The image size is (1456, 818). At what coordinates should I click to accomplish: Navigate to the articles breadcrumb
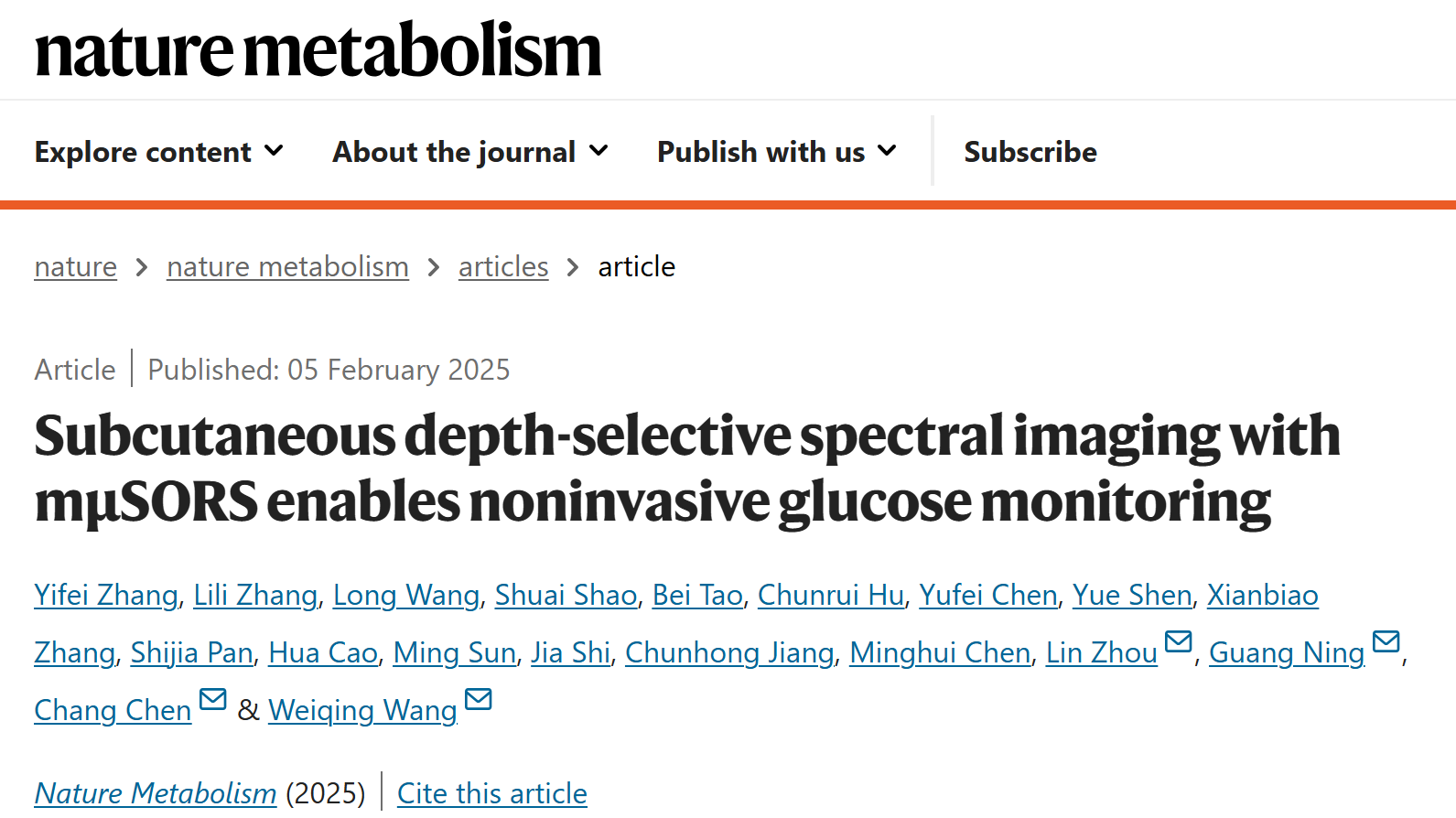pos(503,267)
